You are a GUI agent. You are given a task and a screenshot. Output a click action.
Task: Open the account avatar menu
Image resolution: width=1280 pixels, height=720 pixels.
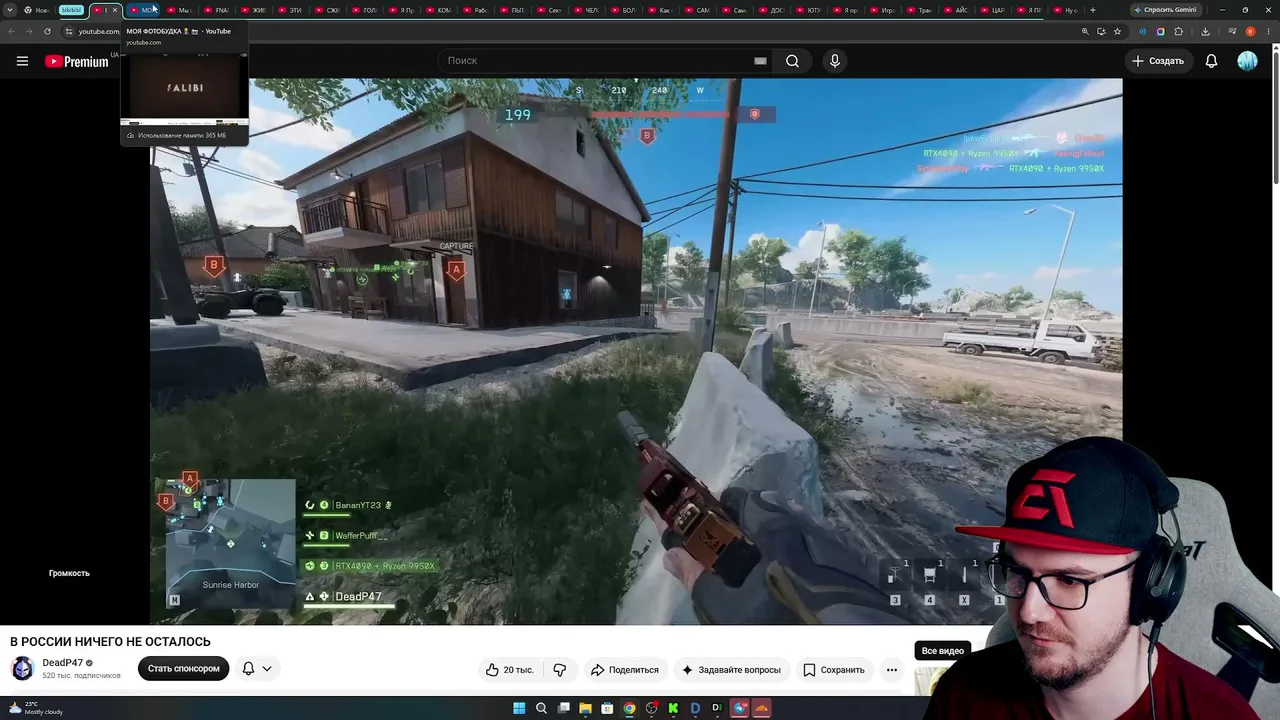1247,61
